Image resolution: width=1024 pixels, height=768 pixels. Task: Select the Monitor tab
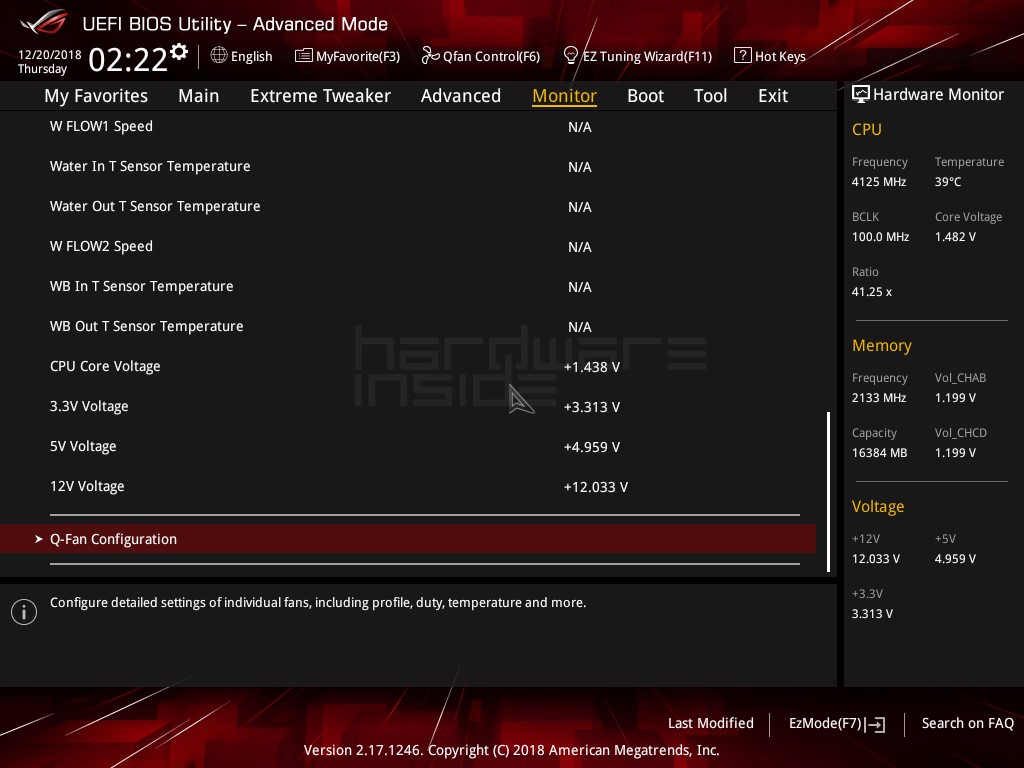coord(564,96)
